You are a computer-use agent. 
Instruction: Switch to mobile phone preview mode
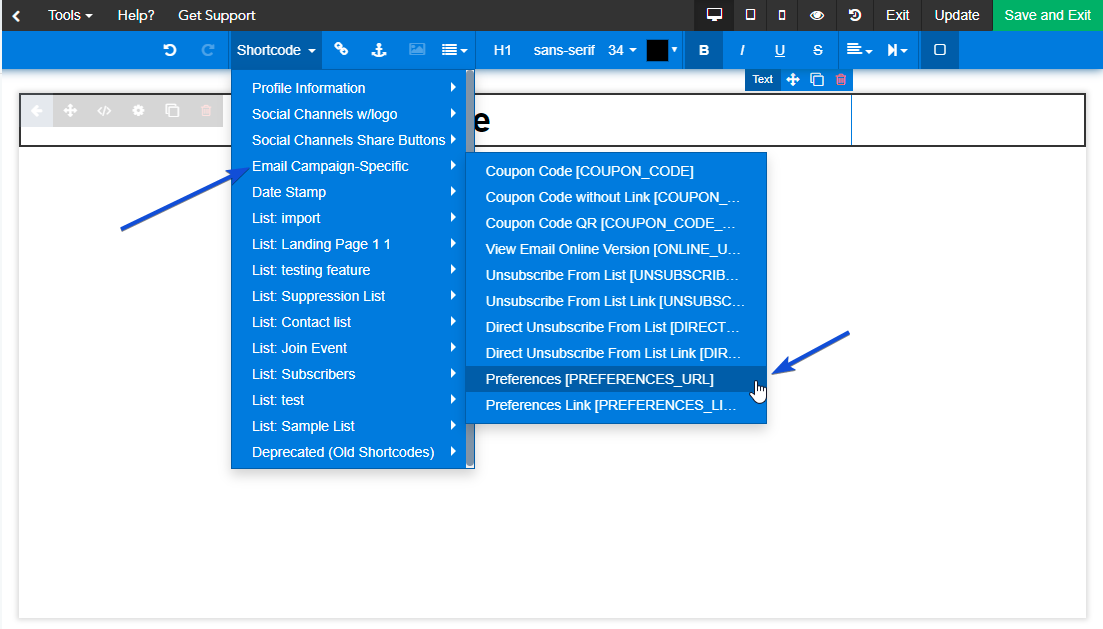pos(782,15)
